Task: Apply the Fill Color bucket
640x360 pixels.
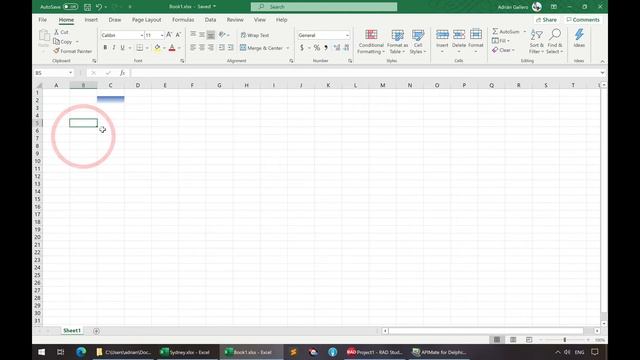Action: (x=157, y=48)
